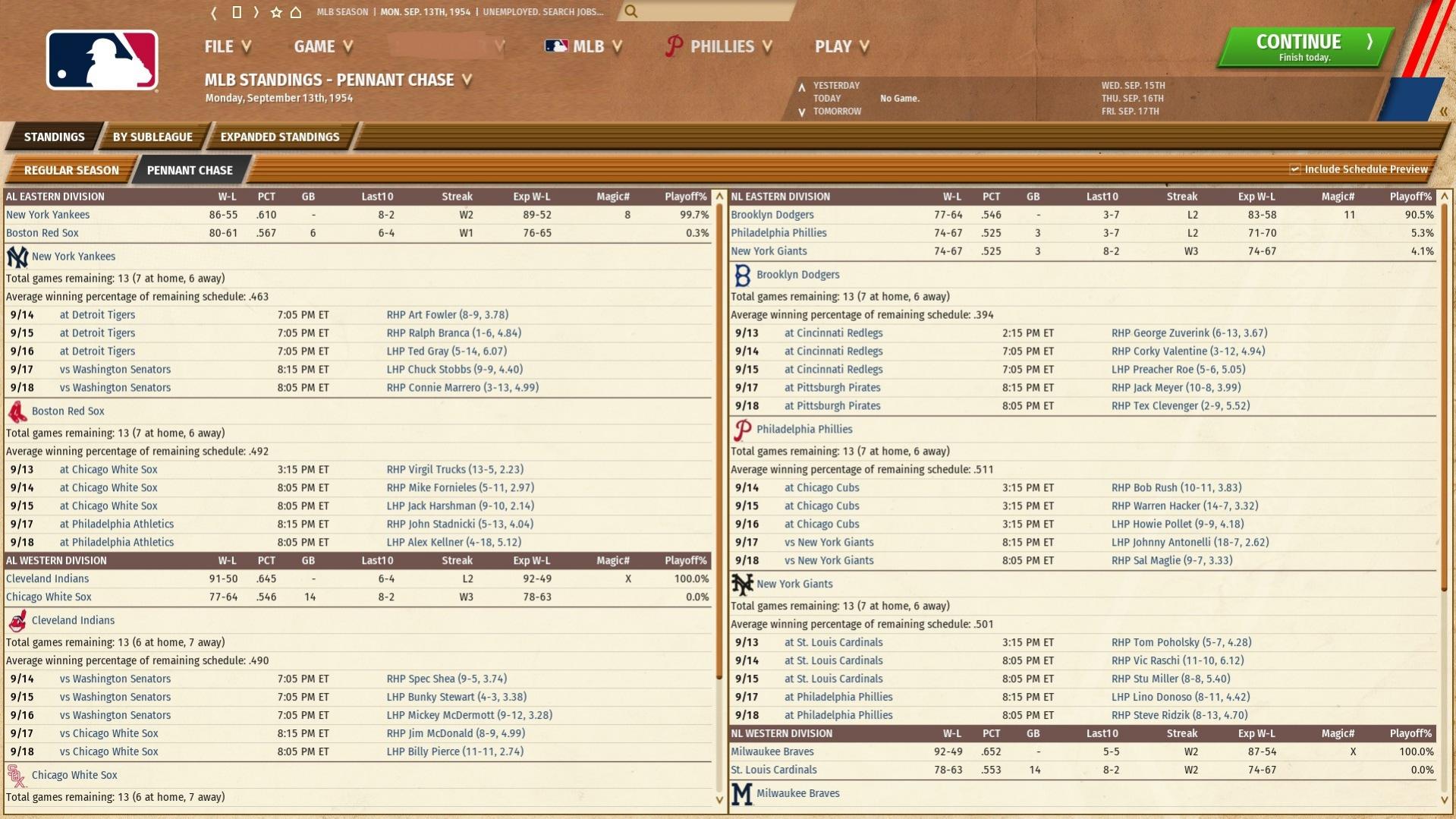Open the blank manager menu dropdown

click(x=448, y=46)
